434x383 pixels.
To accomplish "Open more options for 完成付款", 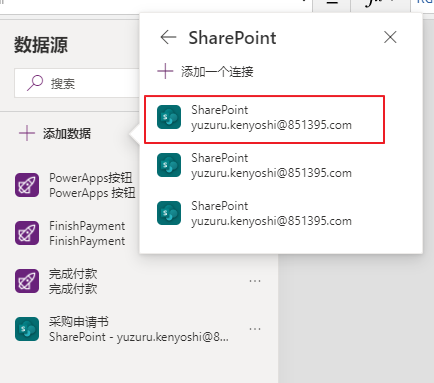I will [x=255, y=281].
